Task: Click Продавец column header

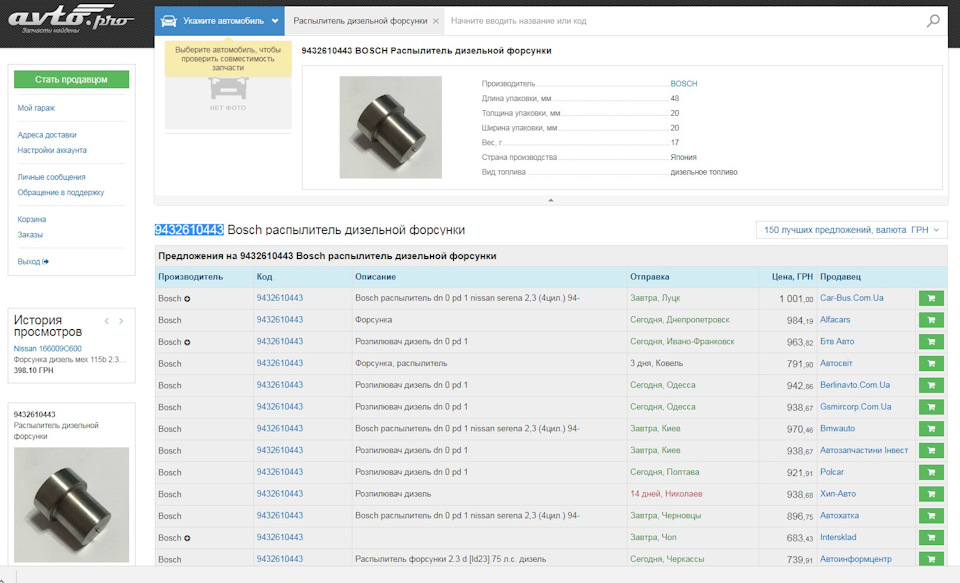Action: [x=841, y=277]
